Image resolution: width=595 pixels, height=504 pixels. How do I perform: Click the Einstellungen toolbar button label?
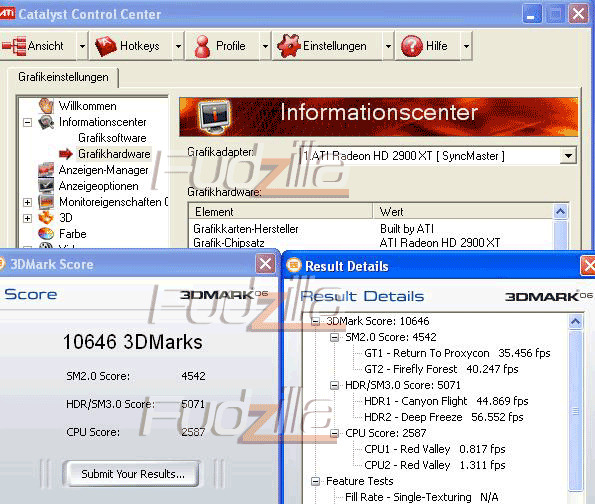tap(335, 46)
